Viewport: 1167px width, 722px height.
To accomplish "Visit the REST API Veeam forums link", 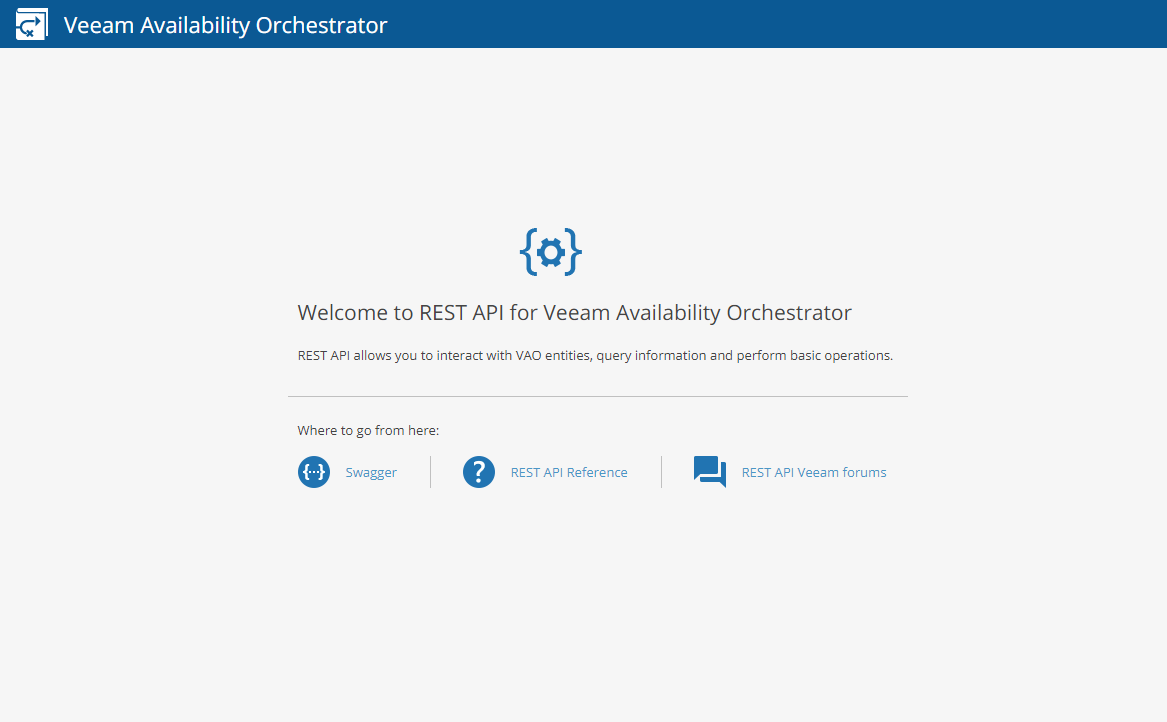I will point(813,473).
